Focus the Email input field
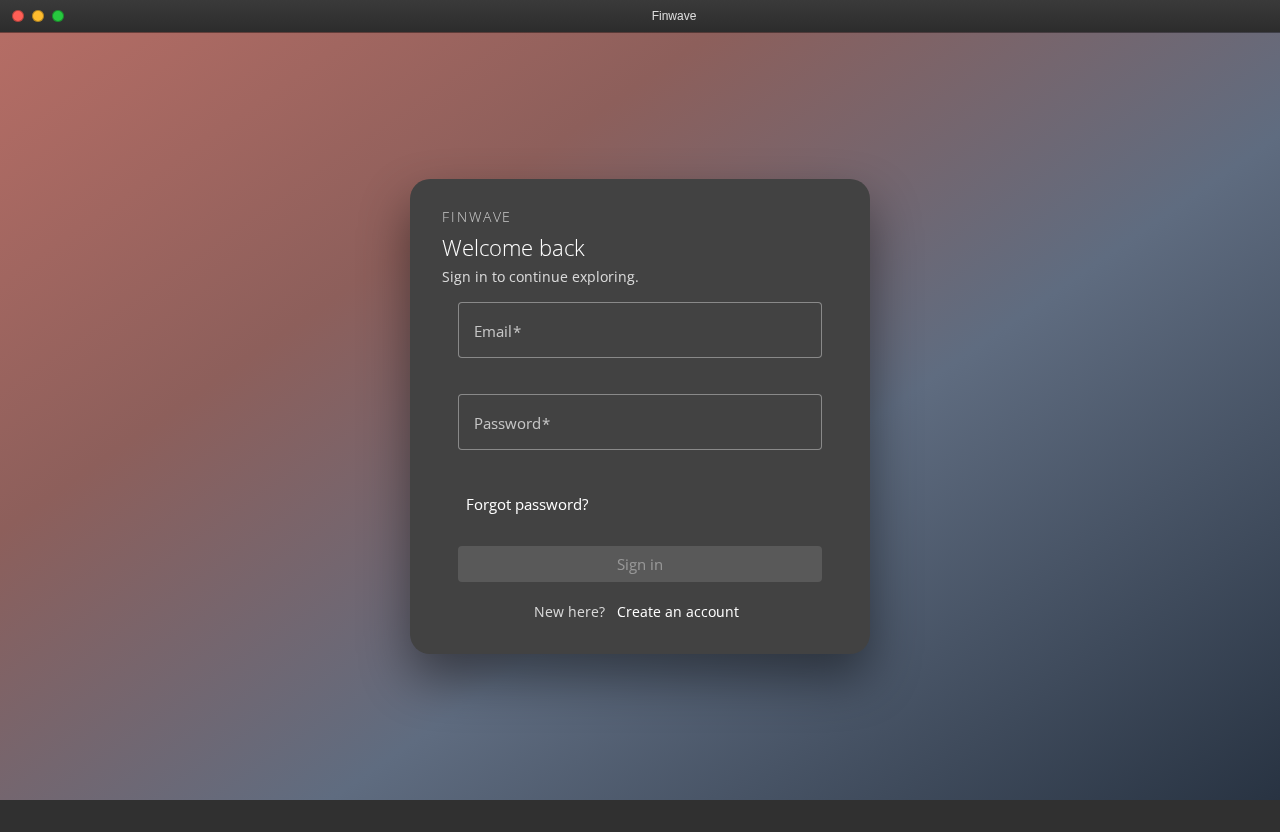Screen dimensions: 1280x832 (640, 330)
